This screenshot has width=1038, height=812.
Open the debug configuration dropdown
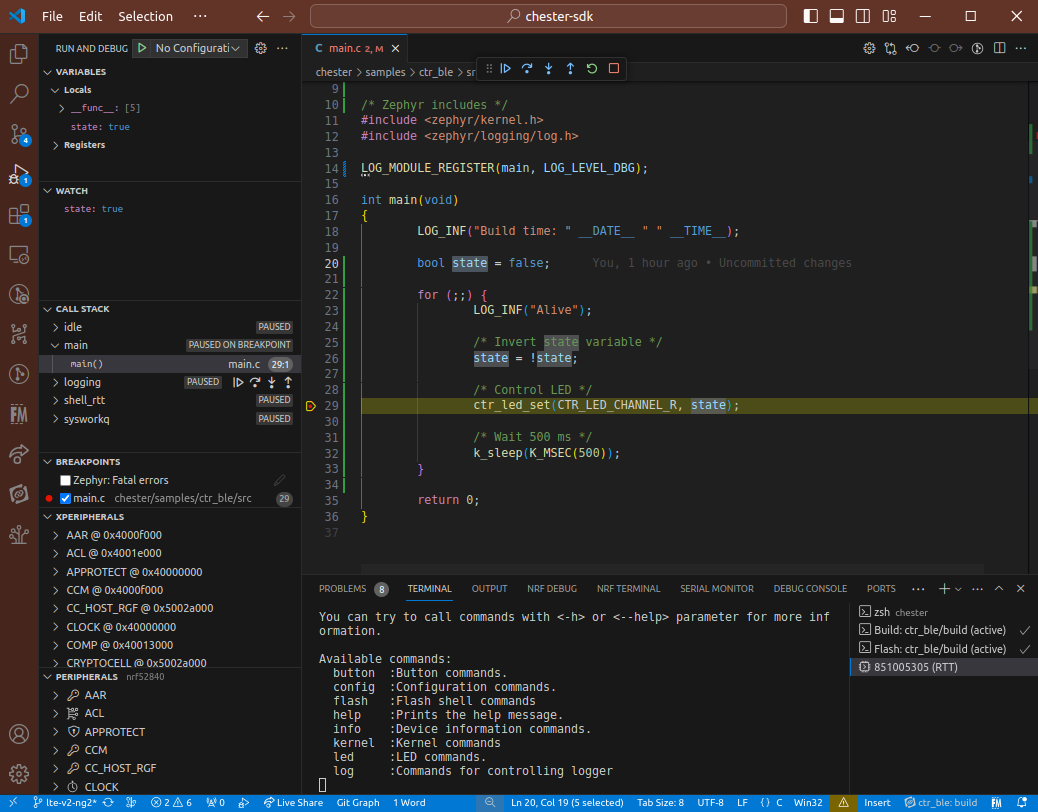tap(198, 48)
